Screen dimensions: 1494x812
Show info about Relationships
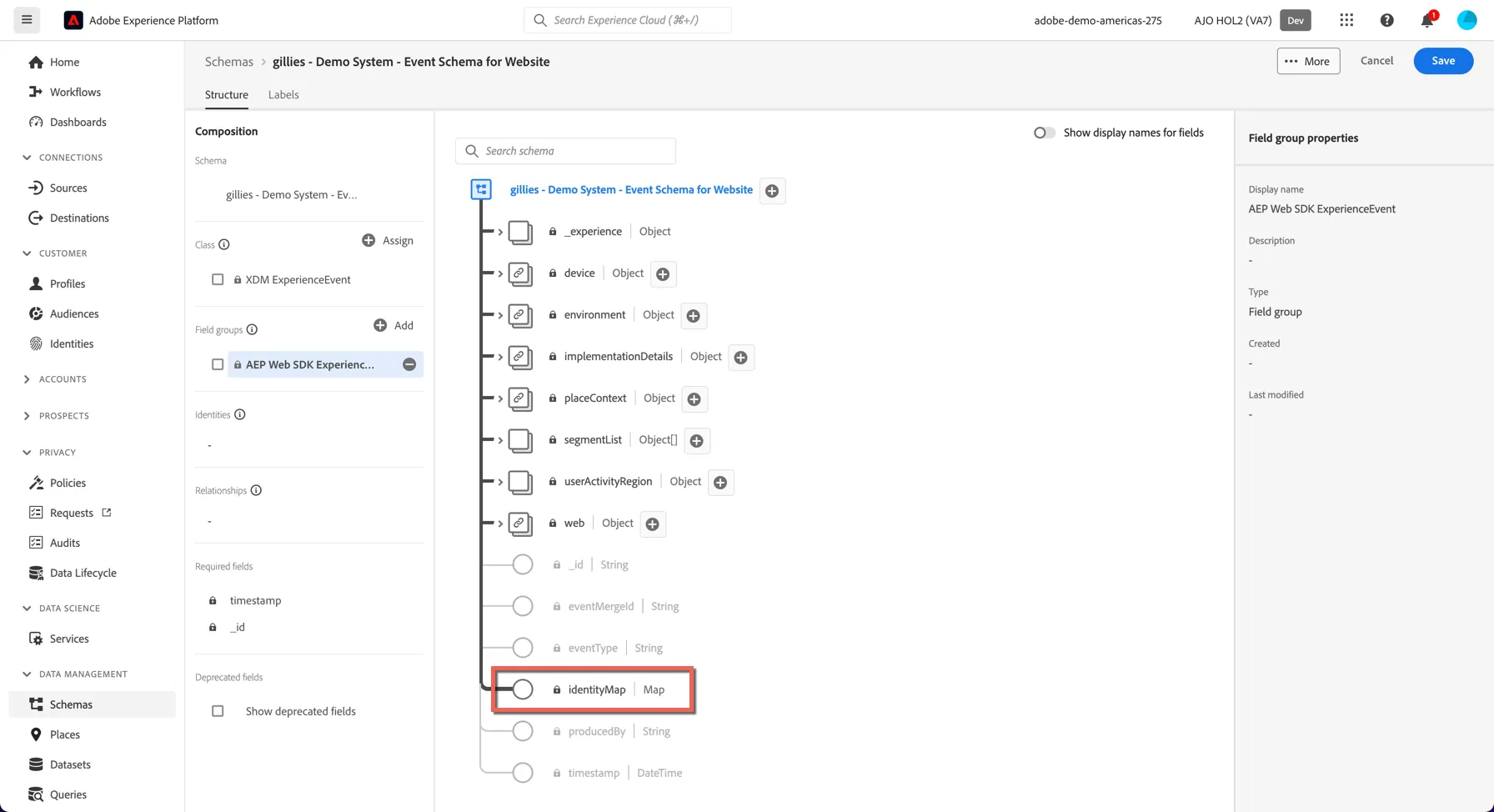pyautogui.click(x=256, y=490)
